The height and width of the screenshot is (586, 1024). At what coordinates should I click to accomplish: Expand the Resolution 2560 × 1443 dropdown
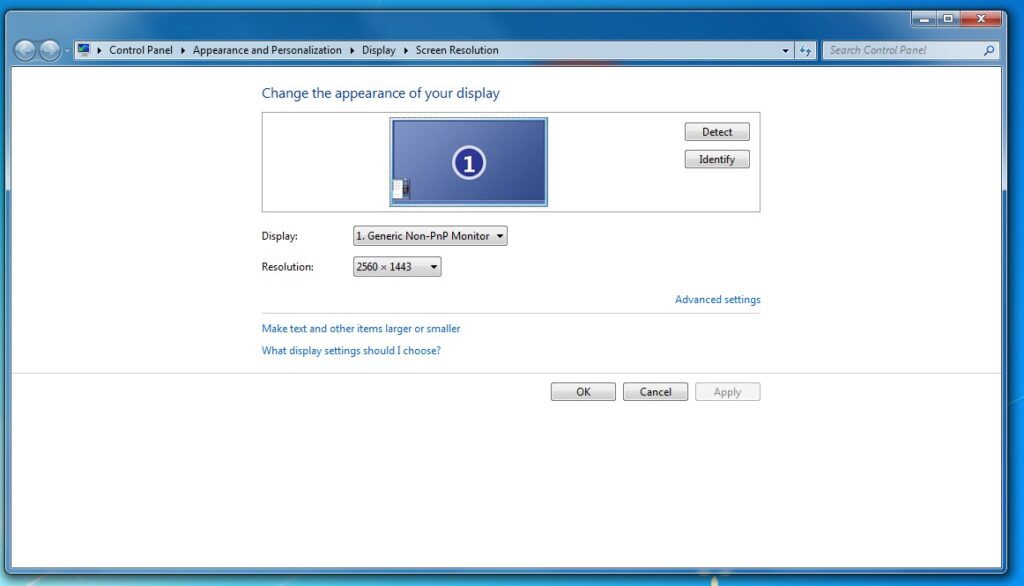point(397,267)
